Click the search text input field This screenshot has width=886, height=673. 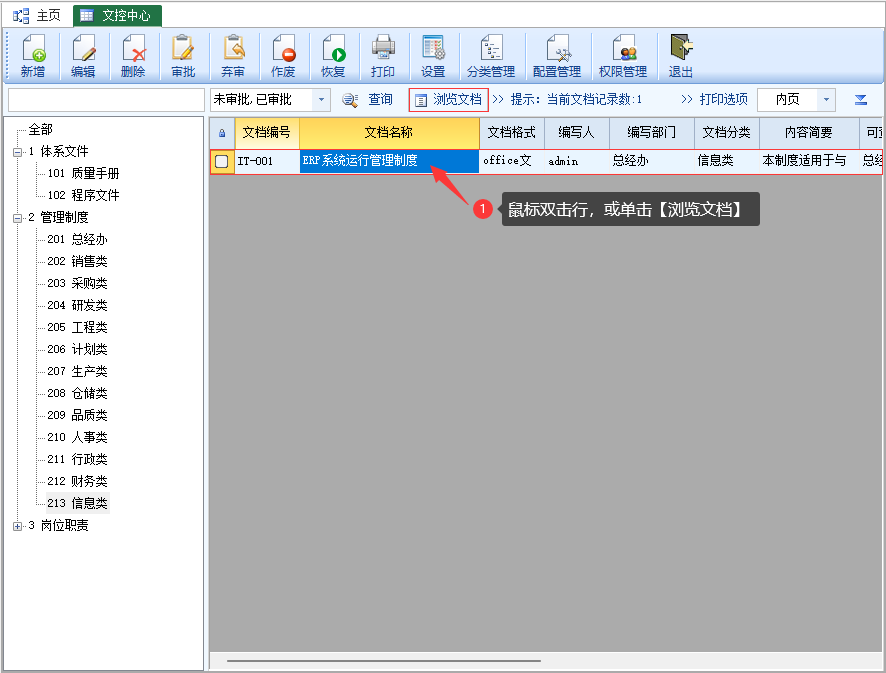click(106, 100)
